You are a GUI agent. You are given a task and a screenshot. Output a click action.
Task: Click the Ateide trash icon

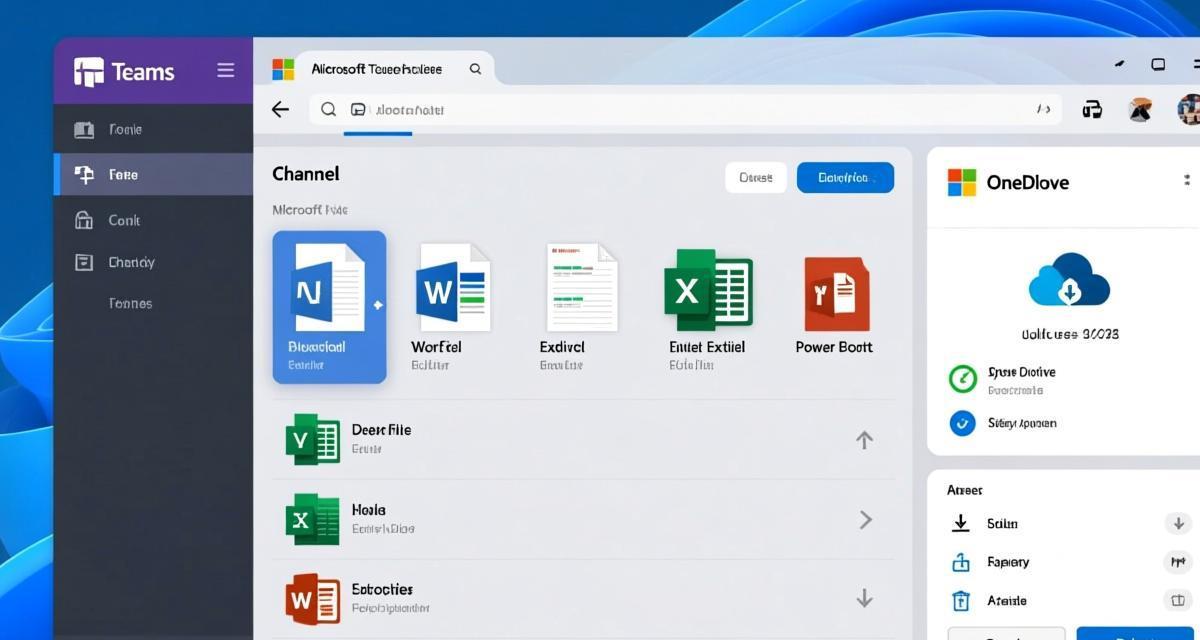click(x=961, y=601)
